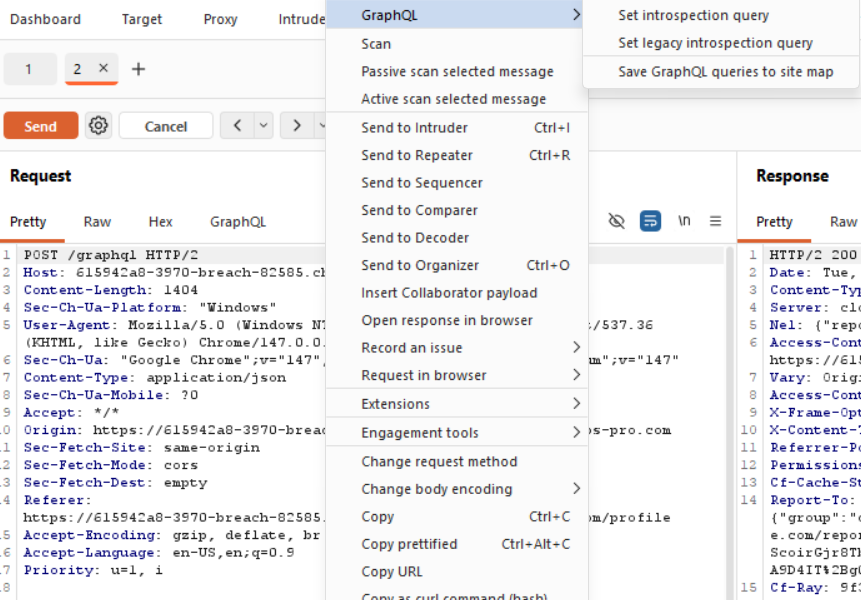Screen dimensions: 861x600
Task: Choose Send to Repeater
Action: [x=455, y=155]
